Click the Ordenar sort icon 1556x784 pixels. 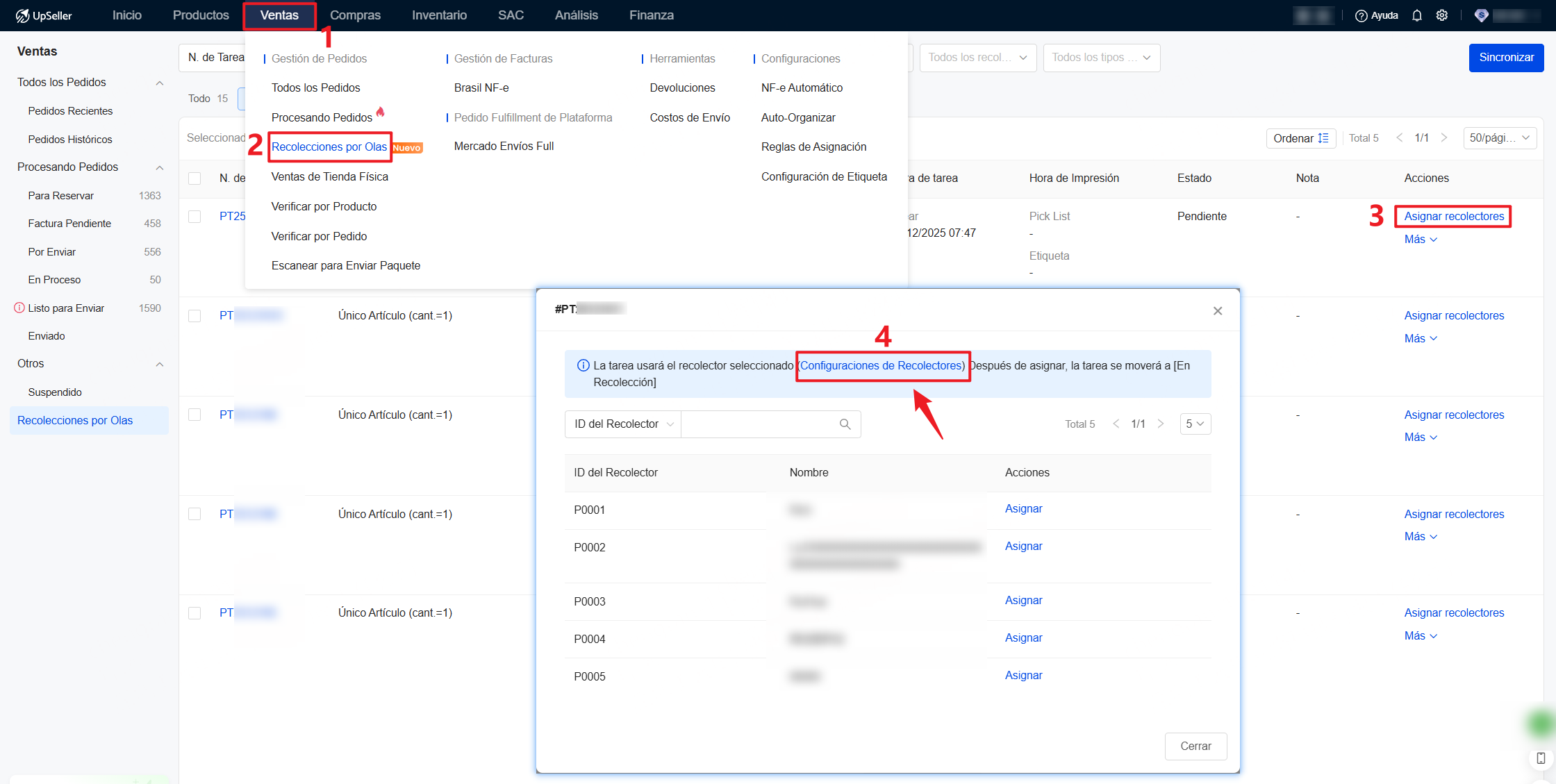coord(1323,138)
